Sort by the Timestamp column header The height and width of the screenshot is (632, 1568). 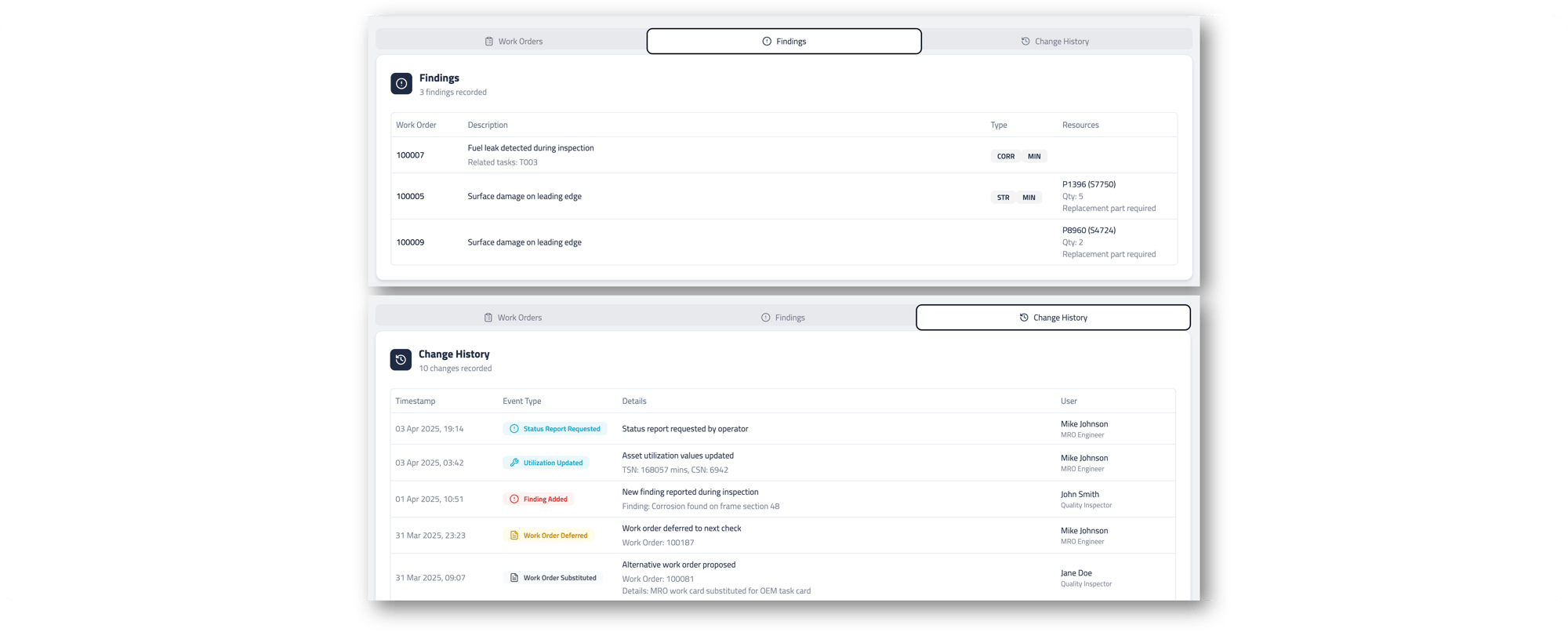pos(415,401)
